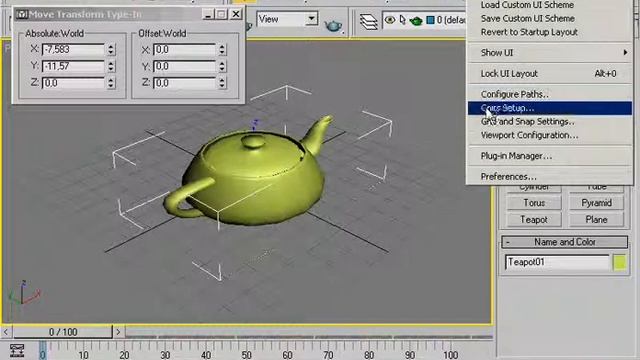Viewport: 640px width, 360px height.
Task: Click the Absolute X spinner arrows
Action: [111, 50]
